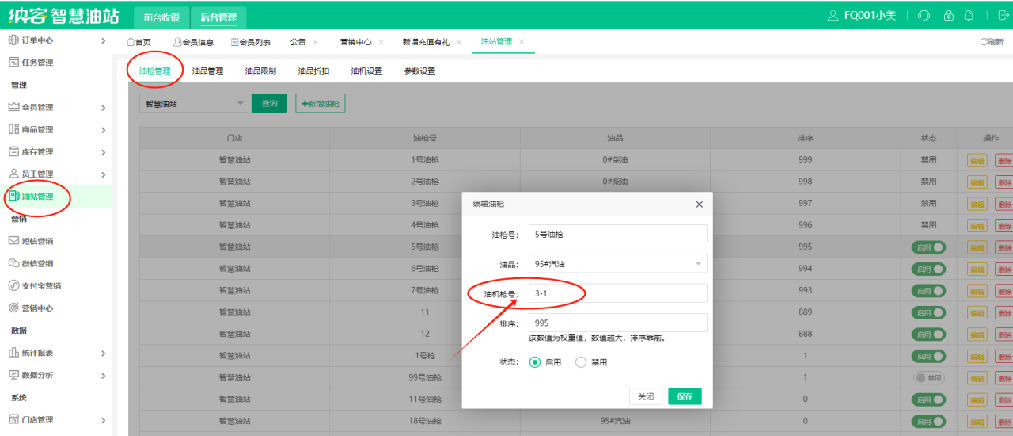Click the 油站管理 sidebar icon
This screenshot has height=436, width=1013.
point(14,196)
